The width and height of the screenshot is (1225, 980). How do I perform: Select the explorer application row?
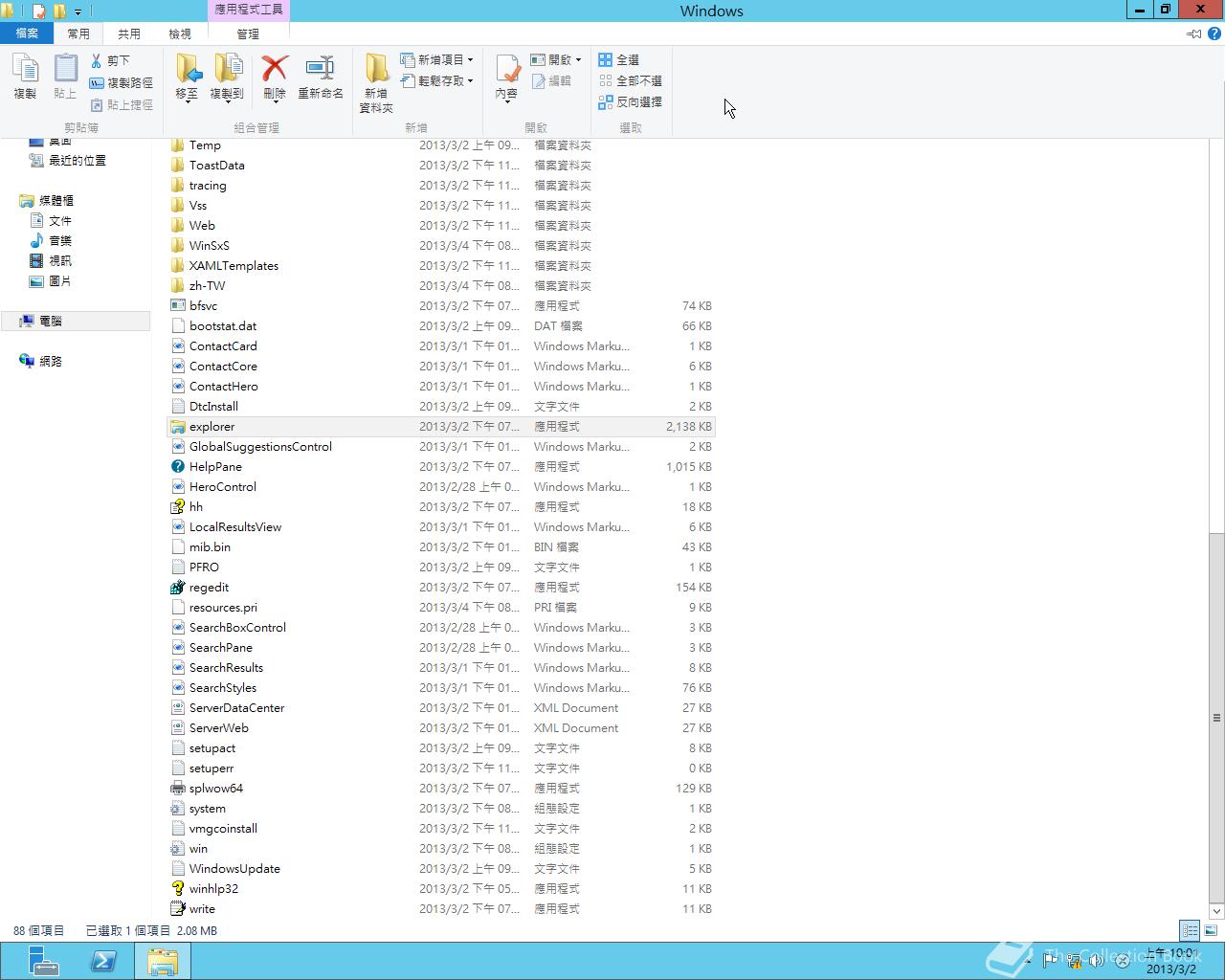pos(441,427)
